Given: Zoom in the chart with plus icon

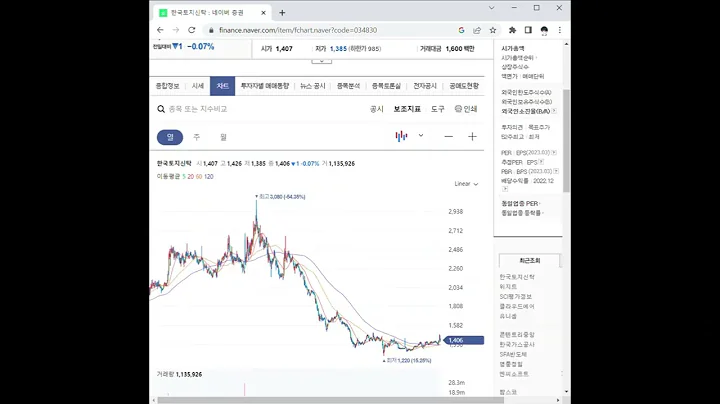Looking at the screenshot, I should coord(472,136).
